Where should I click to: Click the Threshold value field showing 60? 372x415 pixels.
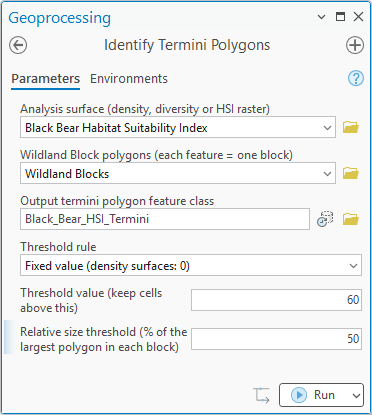(276, 300)
